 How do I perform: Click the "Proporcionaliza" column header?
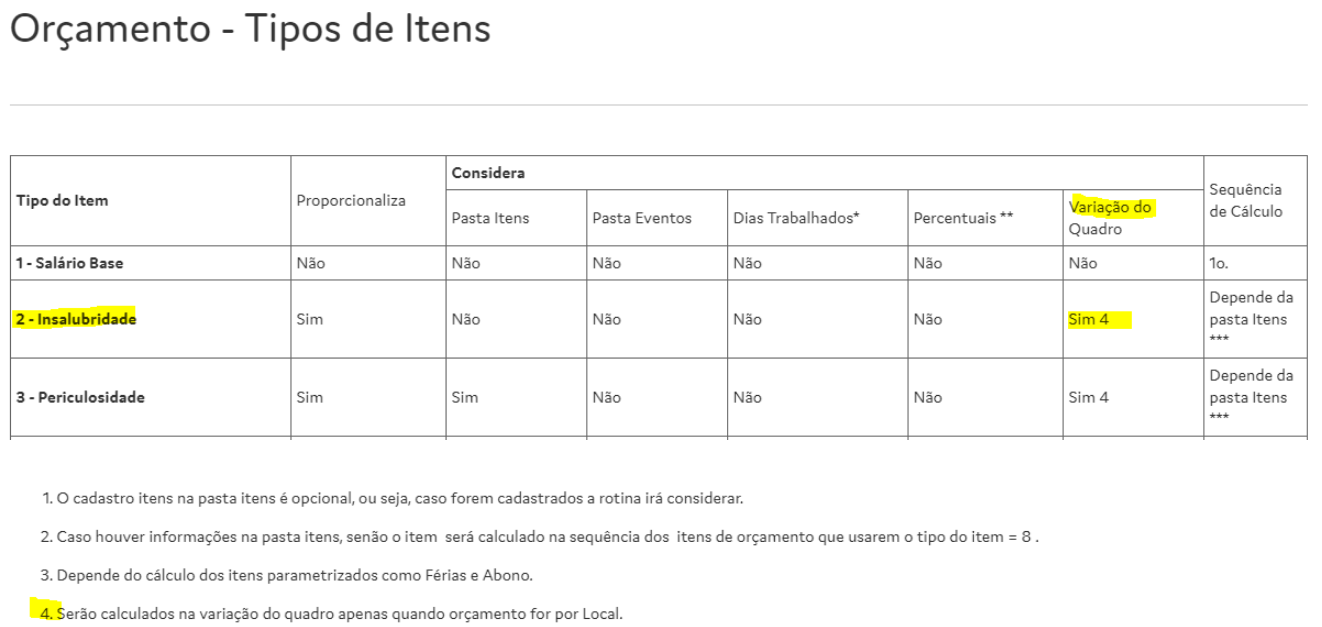pos(351,200)
